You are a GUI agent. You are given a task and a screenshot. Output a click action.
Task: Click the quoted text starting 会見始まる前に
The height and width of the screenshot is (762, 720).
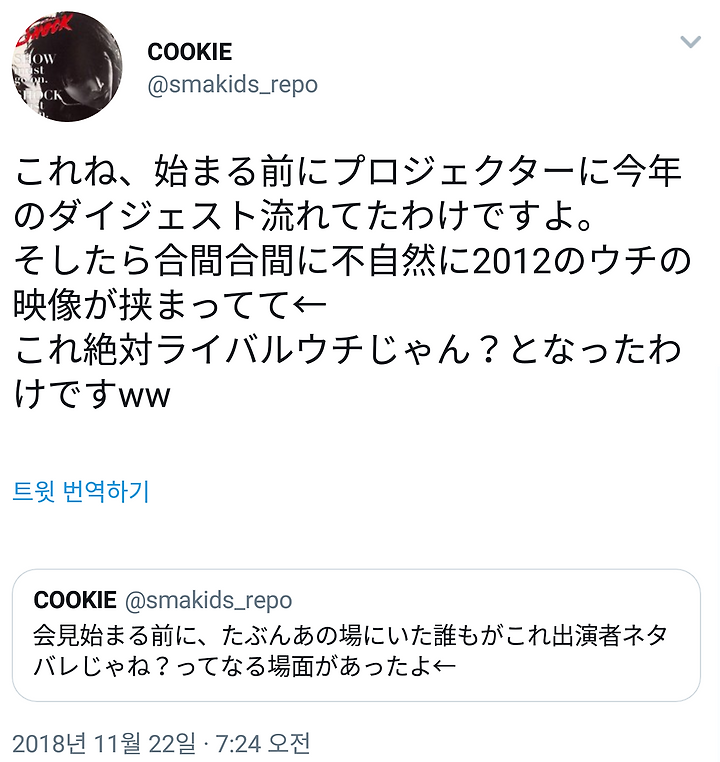point(350,651)
